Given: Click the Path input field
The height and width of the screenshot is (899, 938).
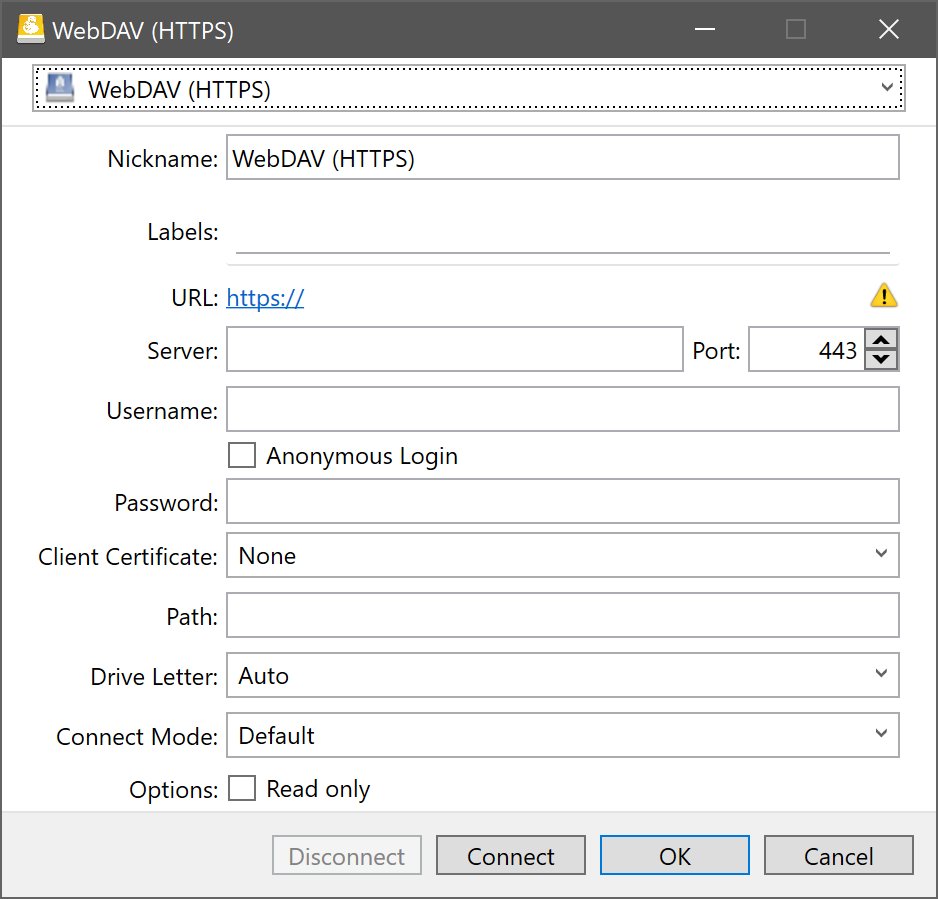Looking at the screenshot, I should pyautogui.click(x=562, y=616).
